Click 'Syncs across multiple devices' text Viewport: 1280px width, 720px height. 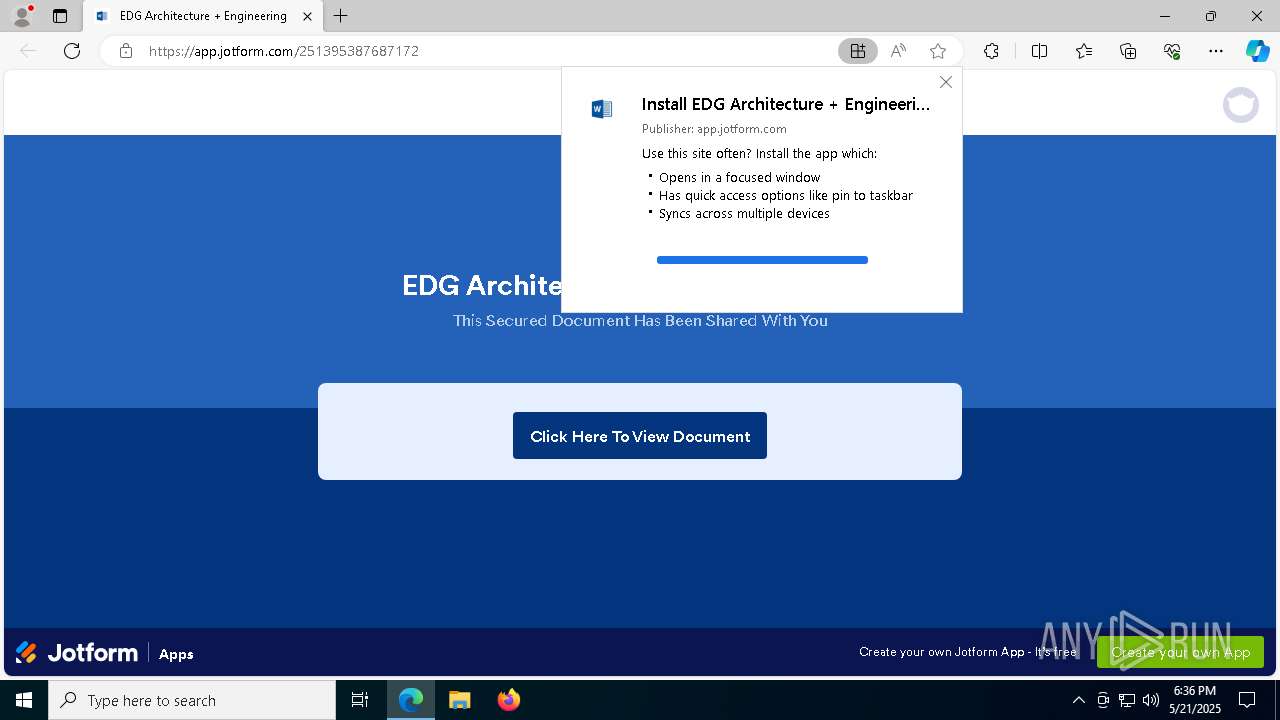pyautogui.click(x=744, y=213)
